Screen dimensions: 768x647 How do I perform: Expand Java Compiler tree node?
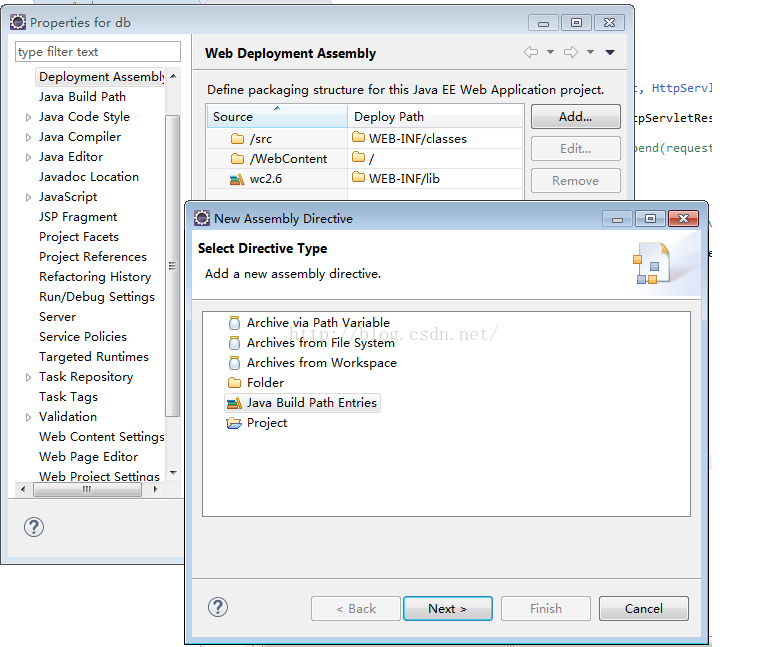tap(28, 138)
